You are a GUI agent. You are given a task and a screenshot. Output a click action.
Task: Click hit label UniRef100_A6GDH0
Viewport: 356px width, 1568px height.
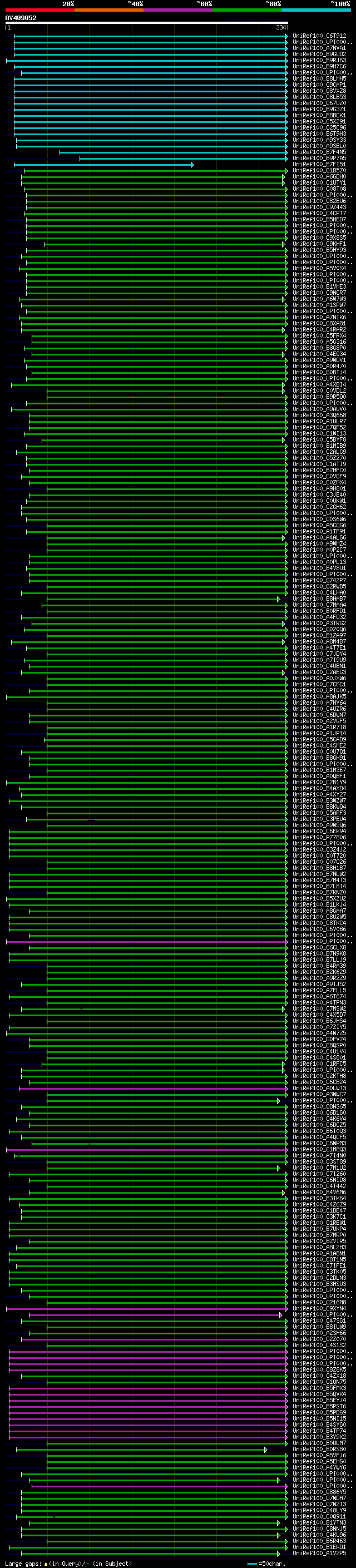pos(319,176)
